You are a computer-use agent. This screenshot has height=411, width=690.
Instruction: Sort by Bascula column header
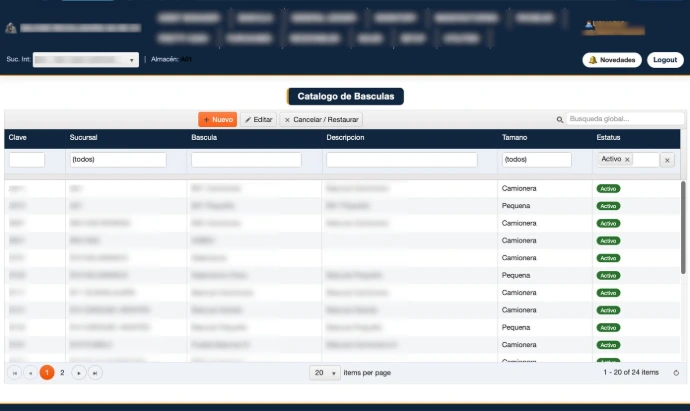click(x=204, y=137)
